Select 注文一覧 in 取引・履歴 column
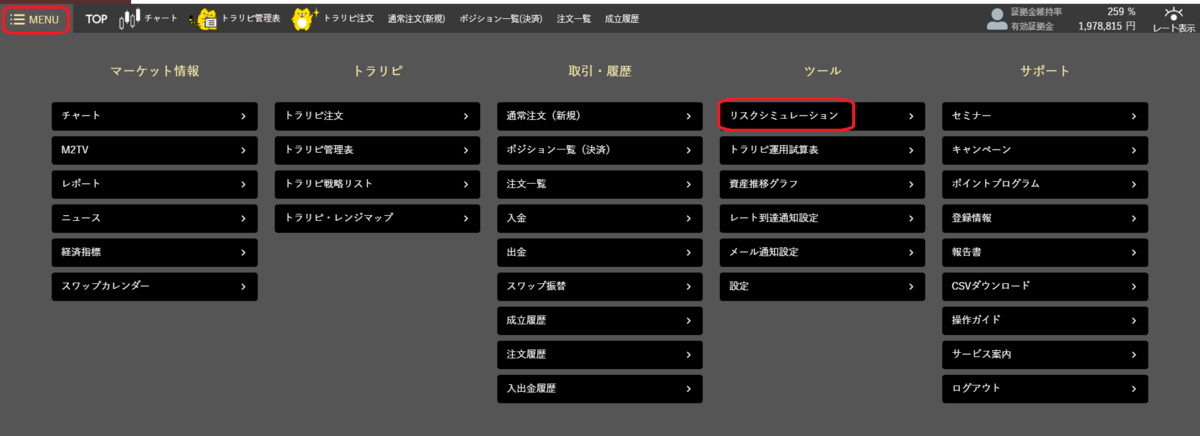Screen dimensions: 1200x436 tap(600, 184)
